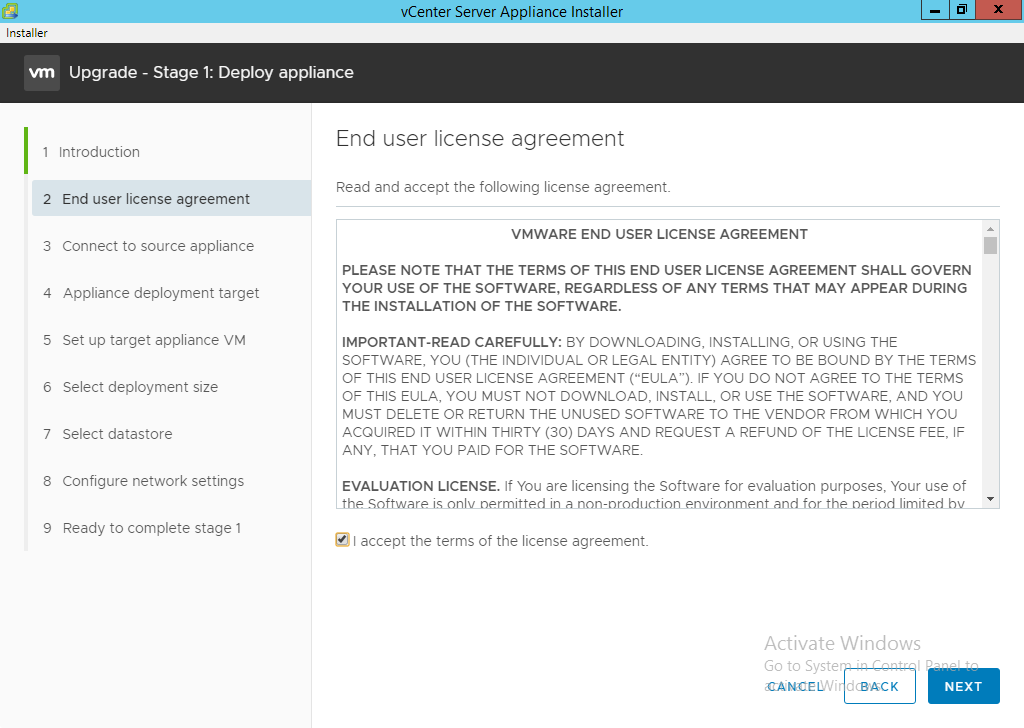
Task: Click the VMWARE END USER LICENSE AGREEMENT heading
Action: [x=659, y=234]
